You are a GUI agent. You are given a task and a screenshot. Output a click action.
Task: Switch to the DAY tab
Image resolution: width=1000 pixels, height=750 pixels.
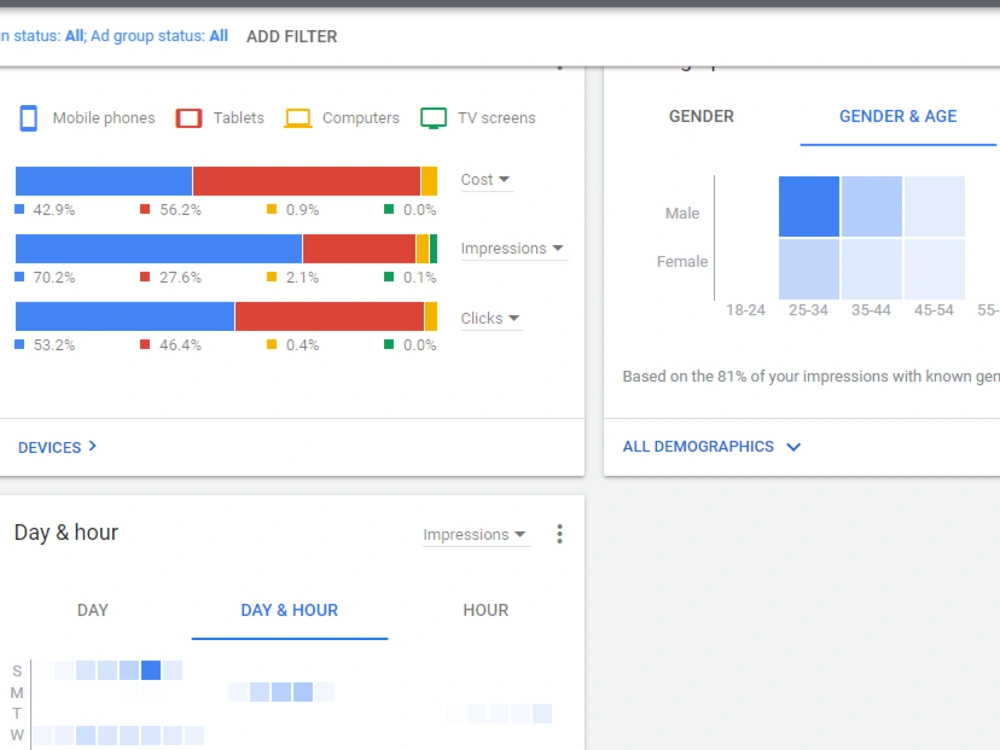click(92, 610)
